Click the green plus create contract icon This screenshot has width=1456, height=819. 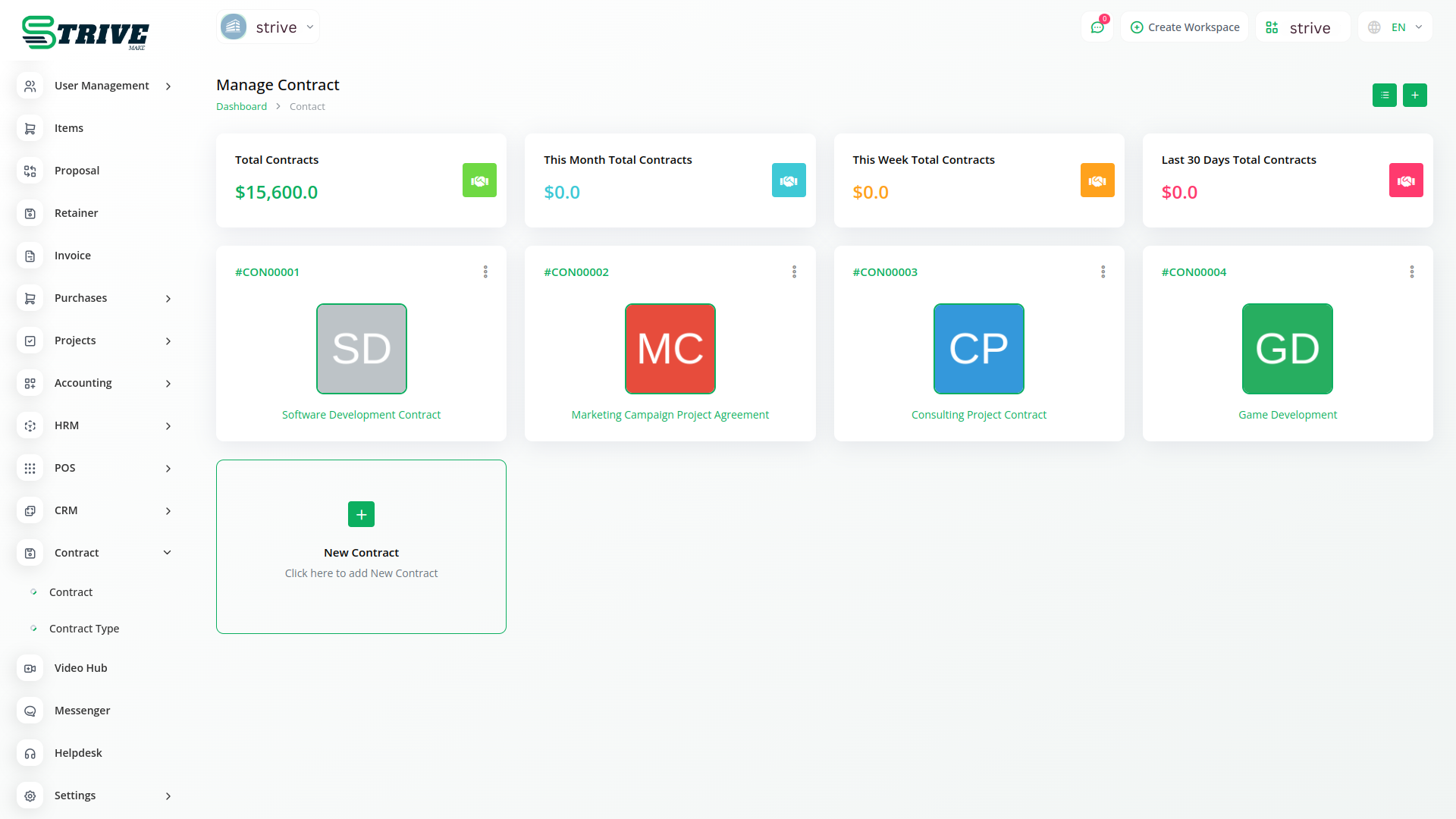click(x=1414, y=96)
